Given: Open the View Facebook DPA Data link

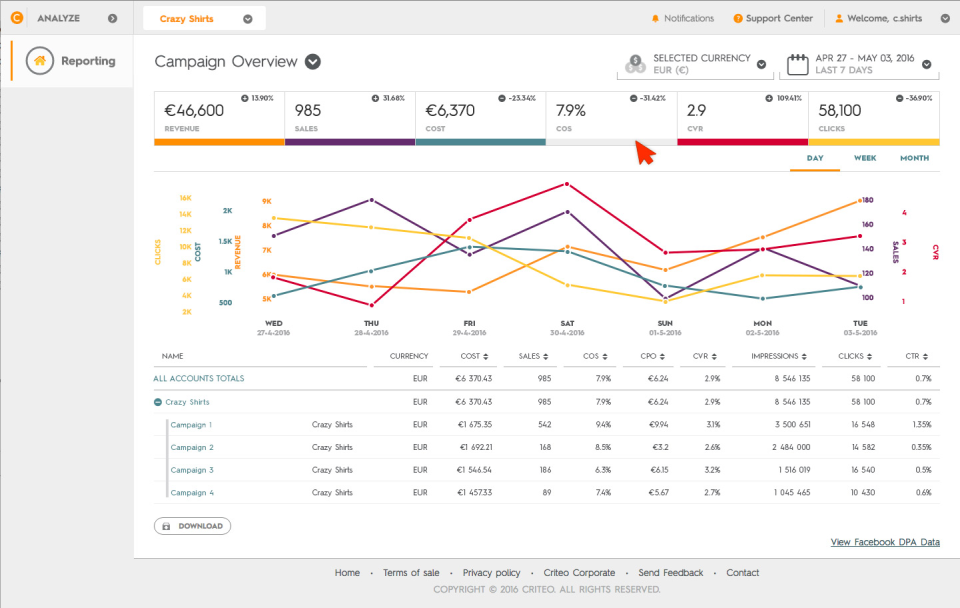Looking at the screenshot, I should pyautogui.click(x=884, y=541).
